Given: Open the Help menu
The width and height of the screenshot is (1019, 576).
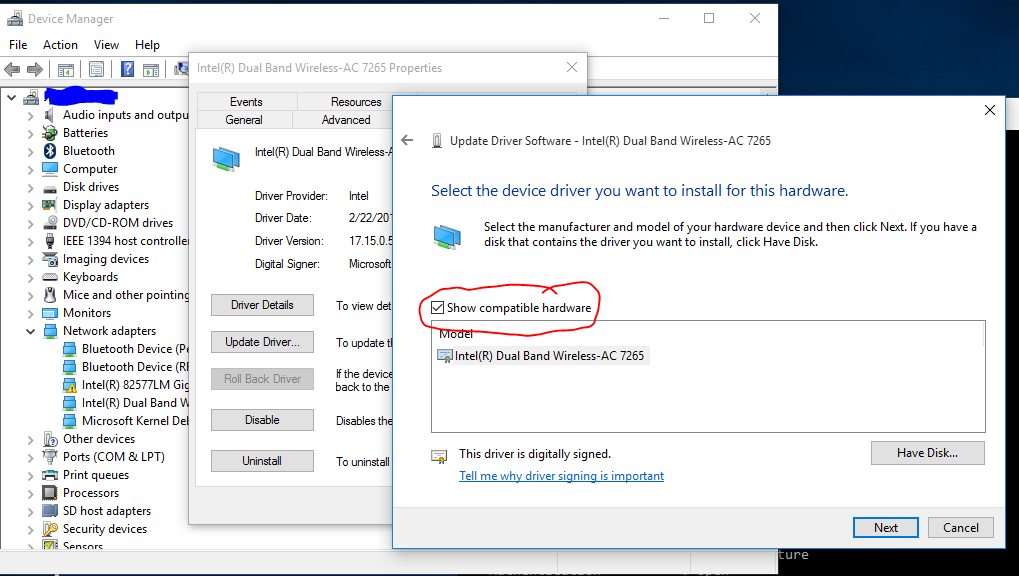Looking at the screenshot, I should click(148, 45).
